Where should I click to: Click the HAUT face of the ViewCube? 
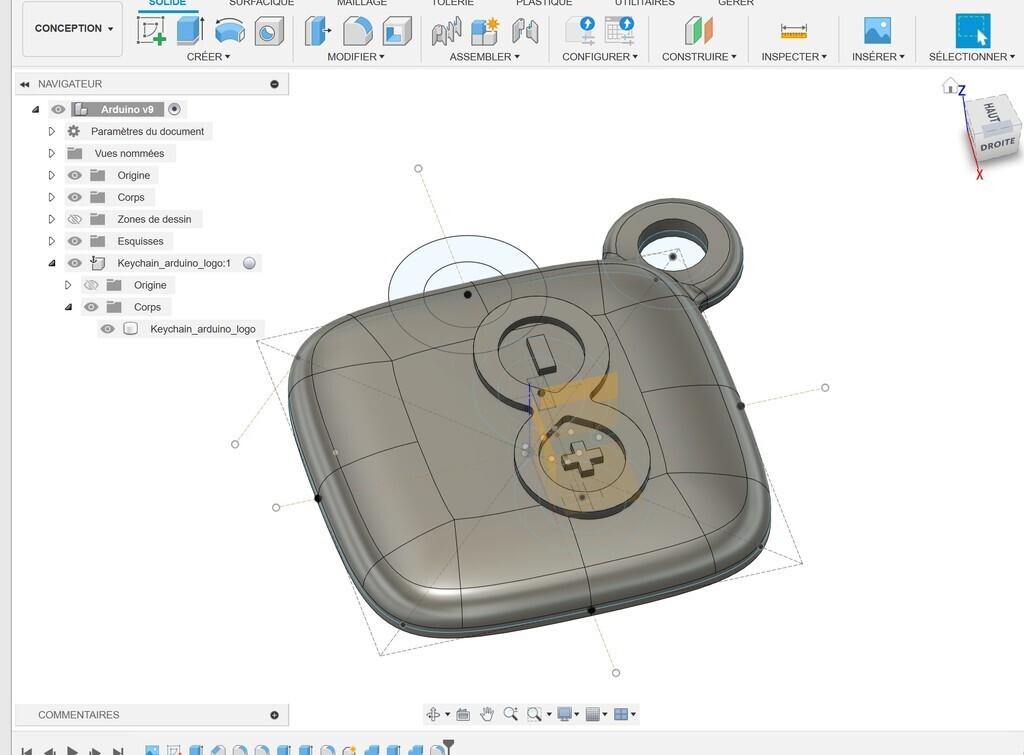coord(990,112)
